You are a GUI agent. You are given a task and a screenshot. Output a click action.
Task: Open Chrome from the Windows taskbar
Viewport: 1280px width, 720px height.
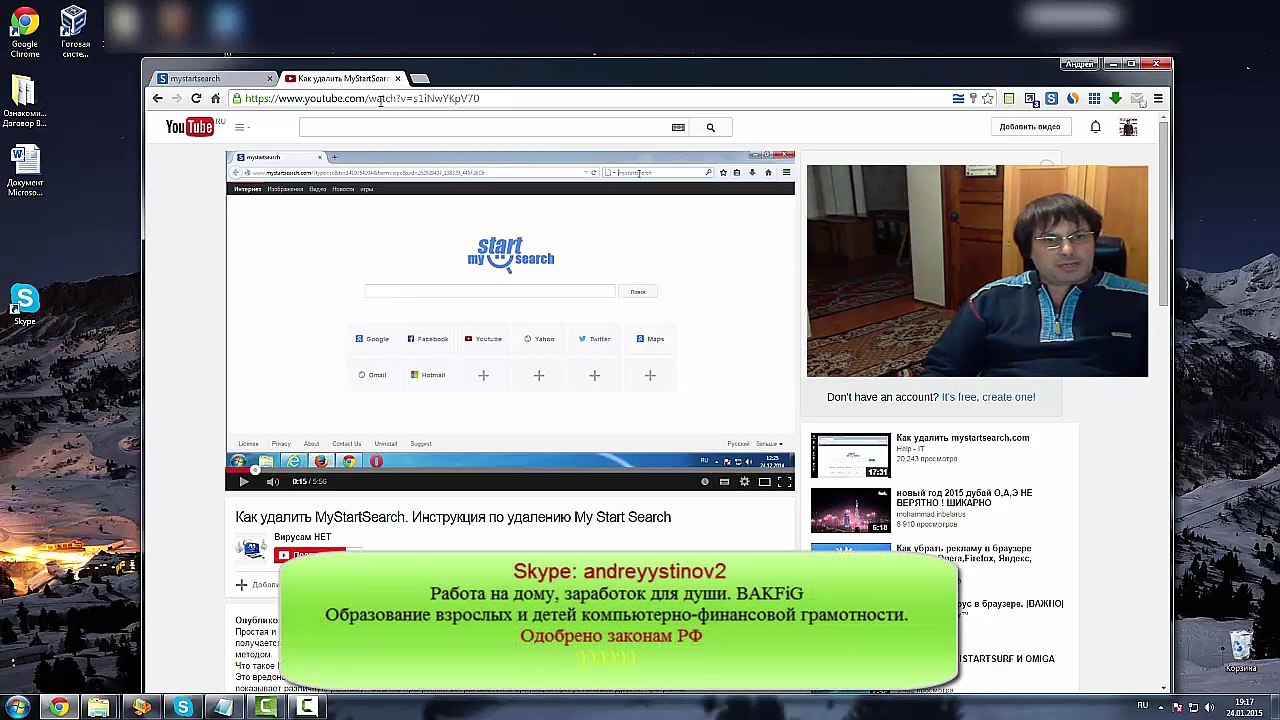(x=59, y=708)
